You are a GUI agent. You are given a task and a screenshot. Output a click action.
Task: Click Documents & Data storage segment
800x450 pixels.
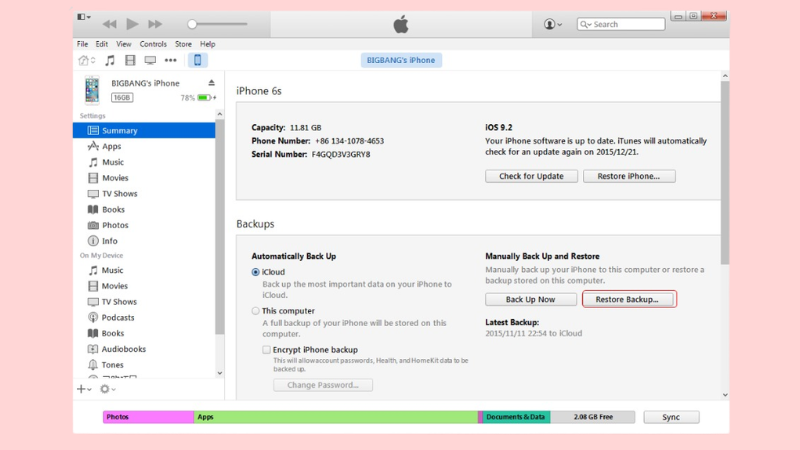[x=516, y=417]
